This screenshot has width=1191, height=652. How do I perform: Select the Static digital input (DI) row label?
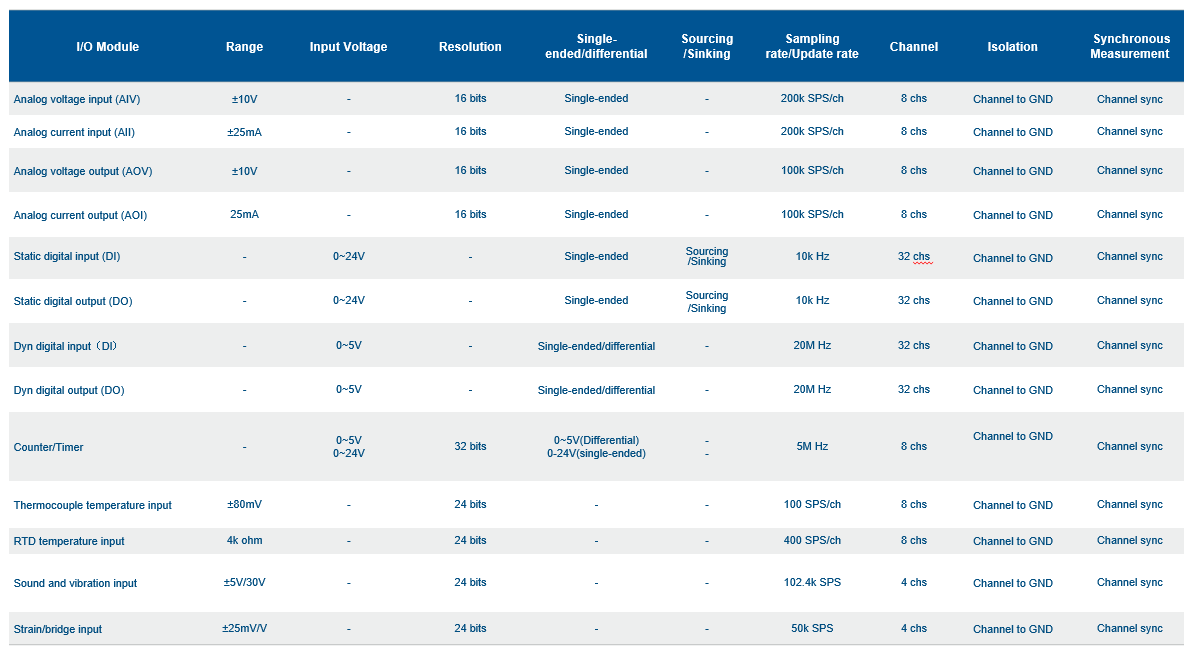(x=67, y=257)
